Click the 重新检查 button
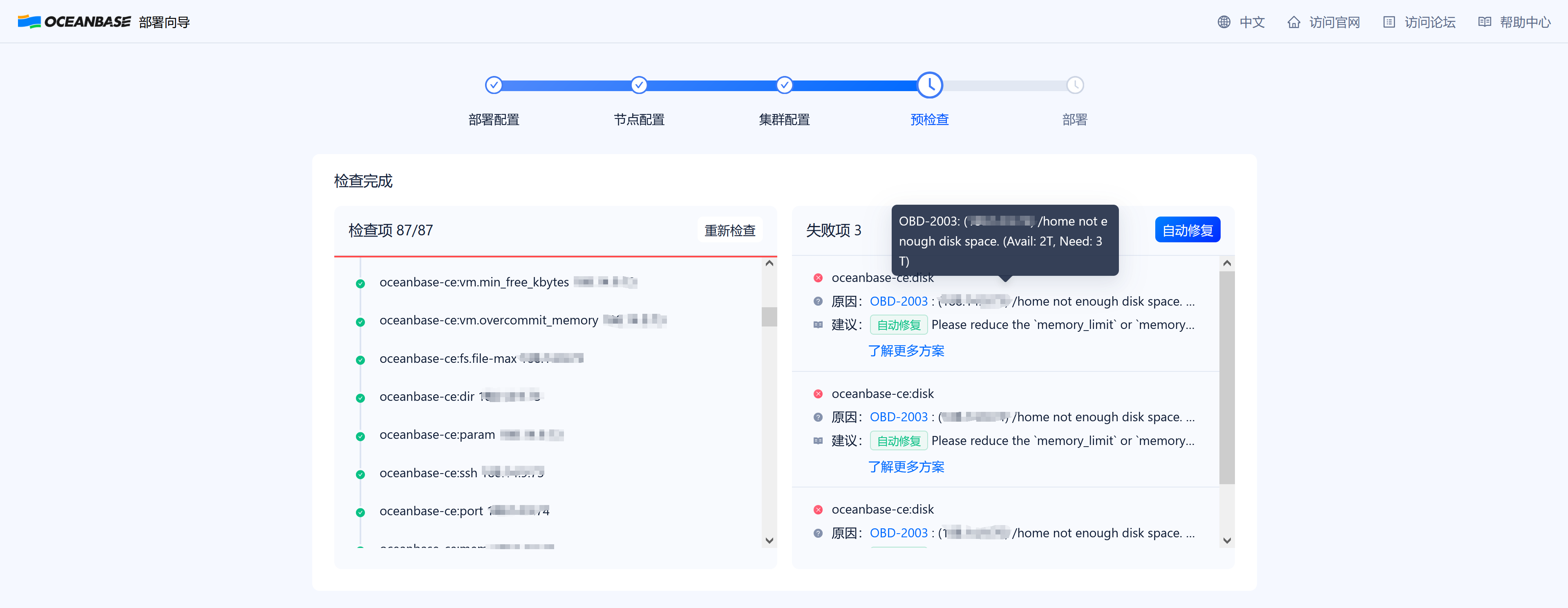The height and width of the screenshot is (608, 1568). (x=729, y=230)
